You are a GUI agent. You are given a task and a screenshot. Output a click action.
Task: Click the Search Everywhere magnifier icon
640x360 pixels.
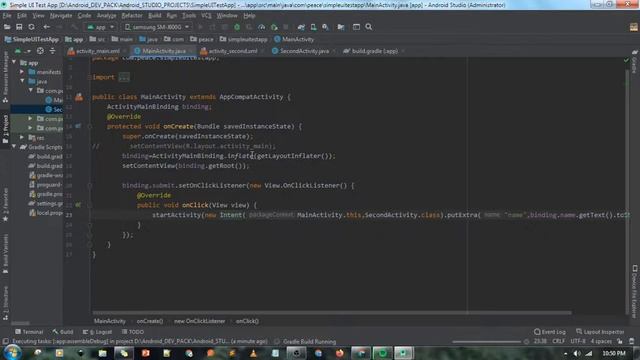(x=369, y=27)
